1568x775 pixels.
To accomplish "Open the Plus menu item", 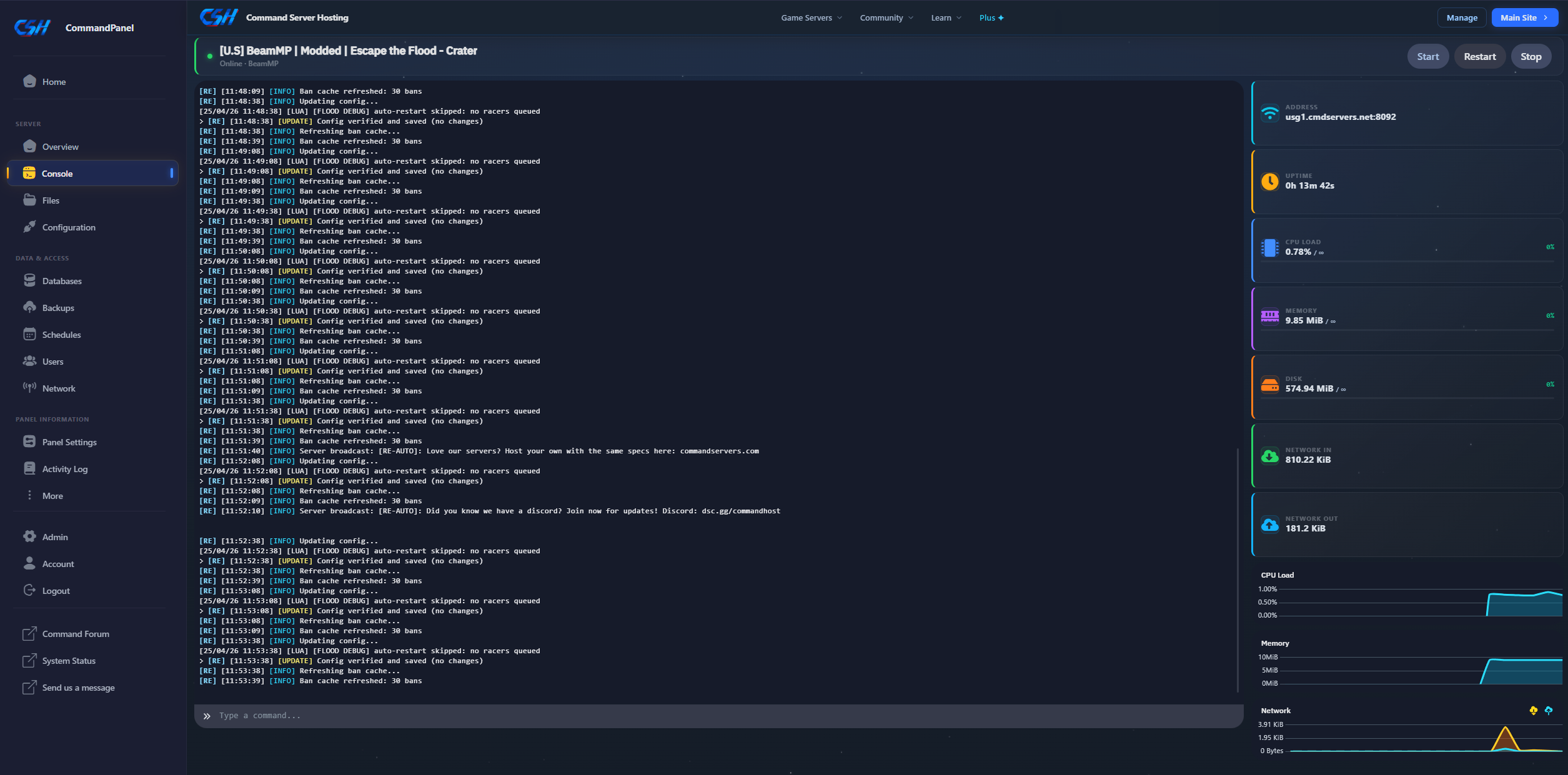I will pos(991,17).
